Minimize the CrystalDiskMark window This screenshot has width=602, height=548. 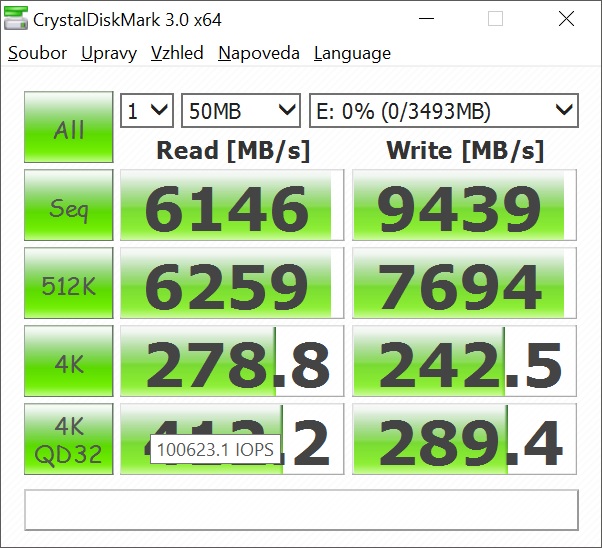pos(426,18)
